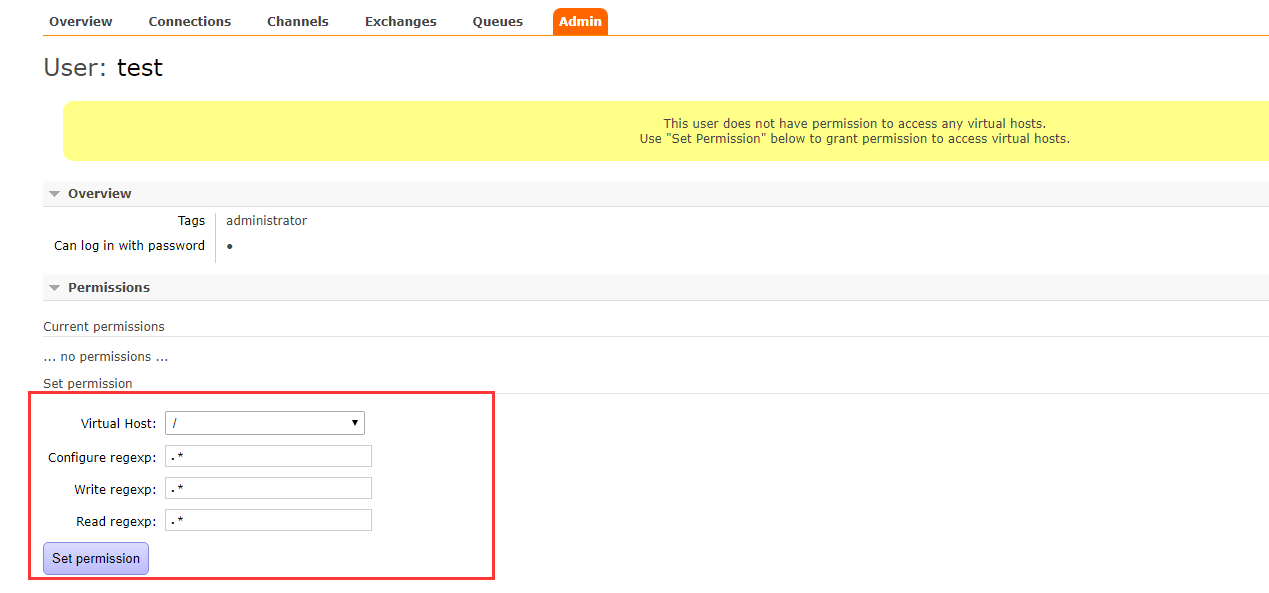Select the Read regexp input box
Viewport: 1269px width, 593px height.
point(268,520)
